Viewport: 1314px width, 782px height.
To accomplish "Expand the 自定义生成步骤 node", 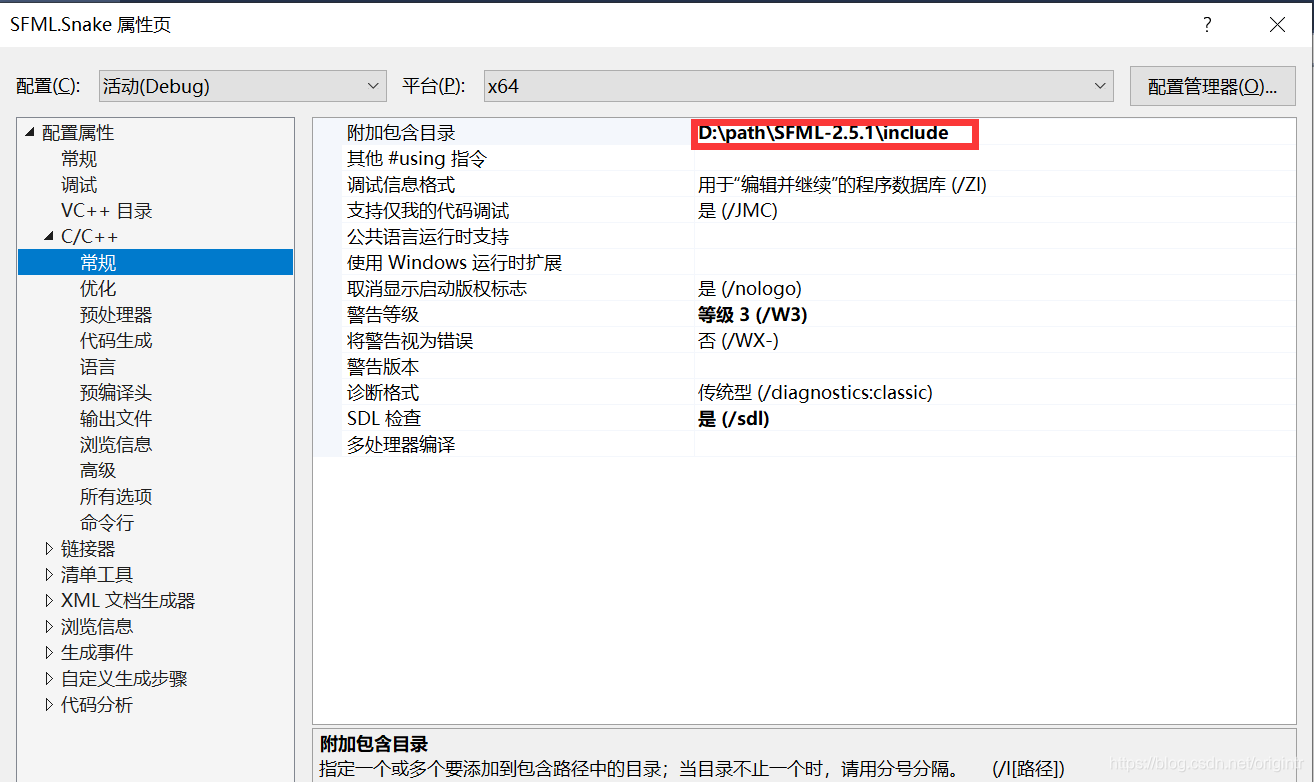I will [49, 678].
